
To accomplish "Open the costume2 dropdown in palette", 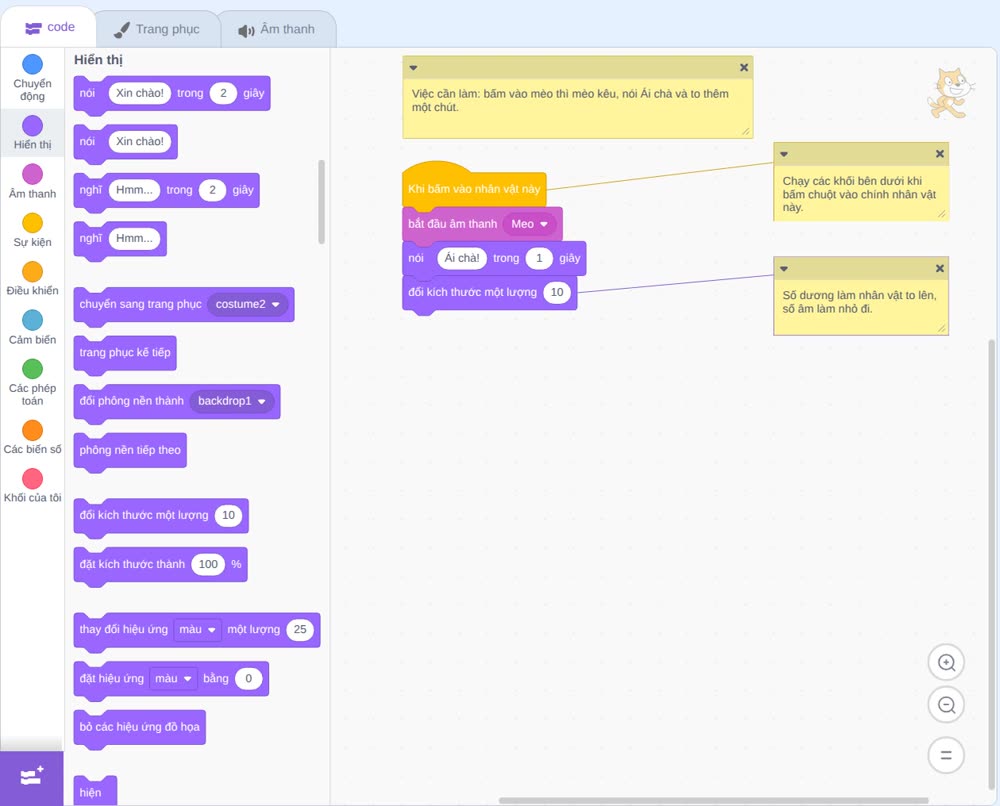I will click(247, 304).
